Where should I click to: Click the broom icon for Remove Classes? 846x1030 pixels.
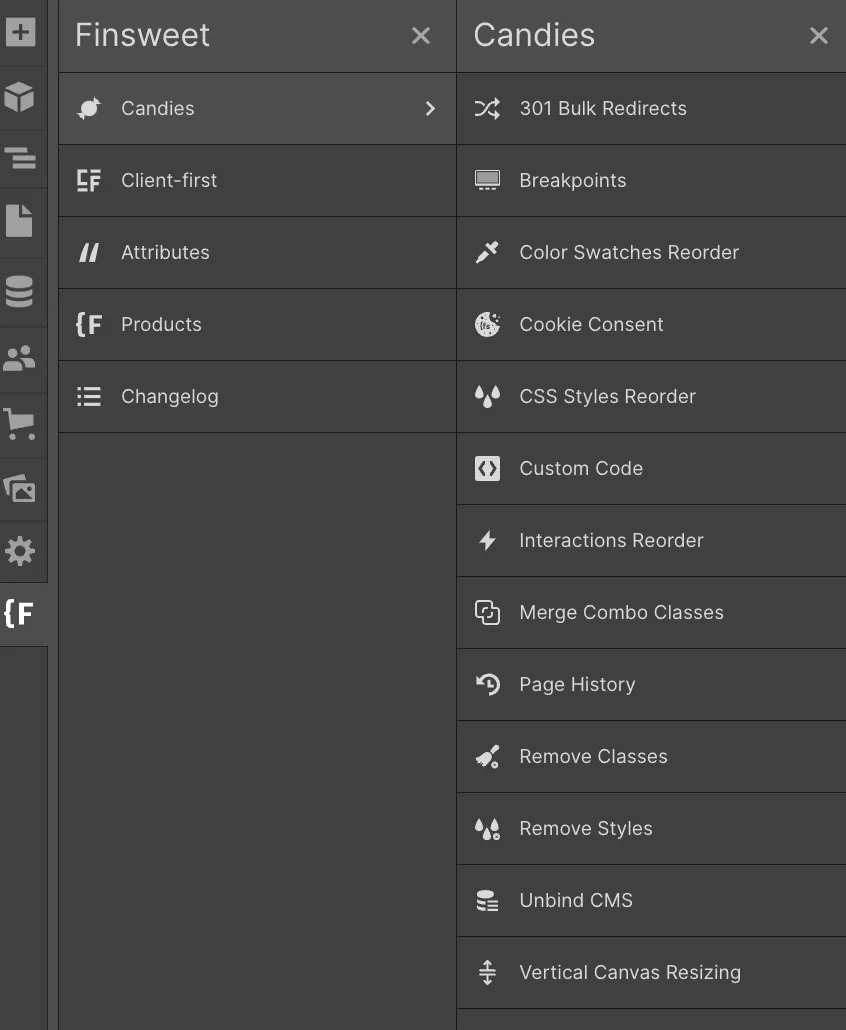point(487,757)
